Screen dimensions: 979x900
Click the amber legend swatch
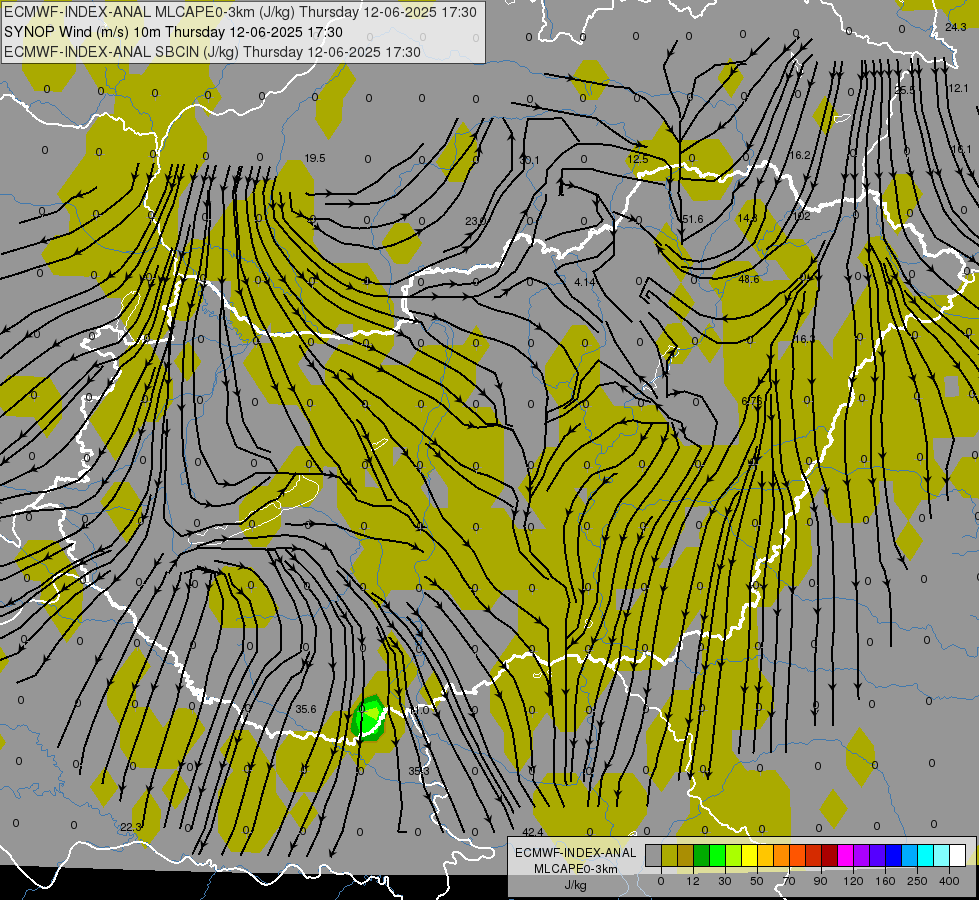coord(765,855)
